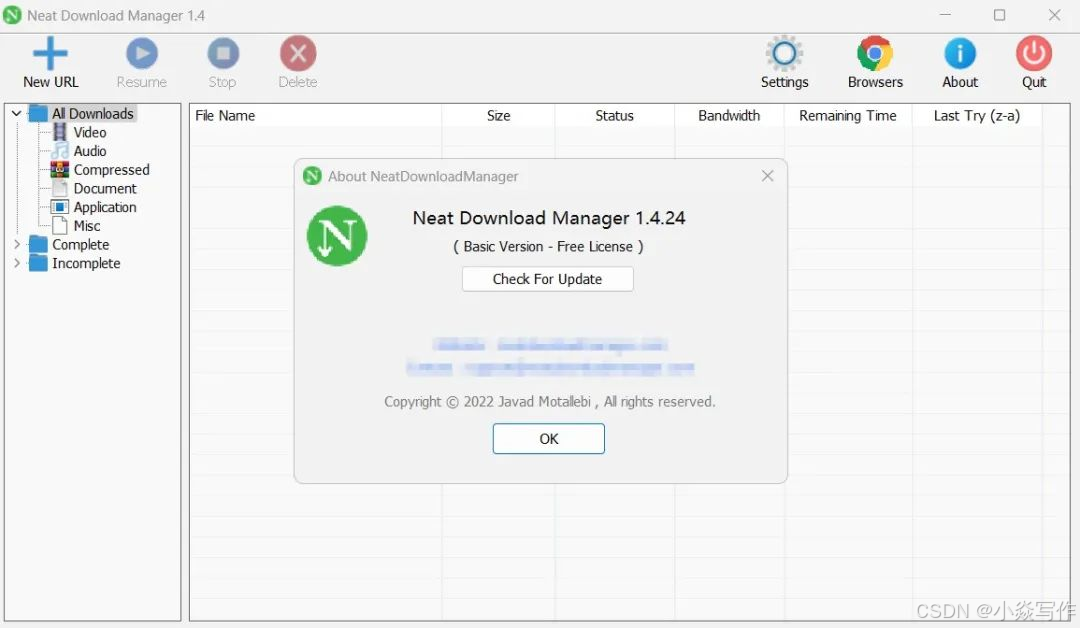
Task: Open the About info icon
Action: pyautogui.click(x=959, y=53)
